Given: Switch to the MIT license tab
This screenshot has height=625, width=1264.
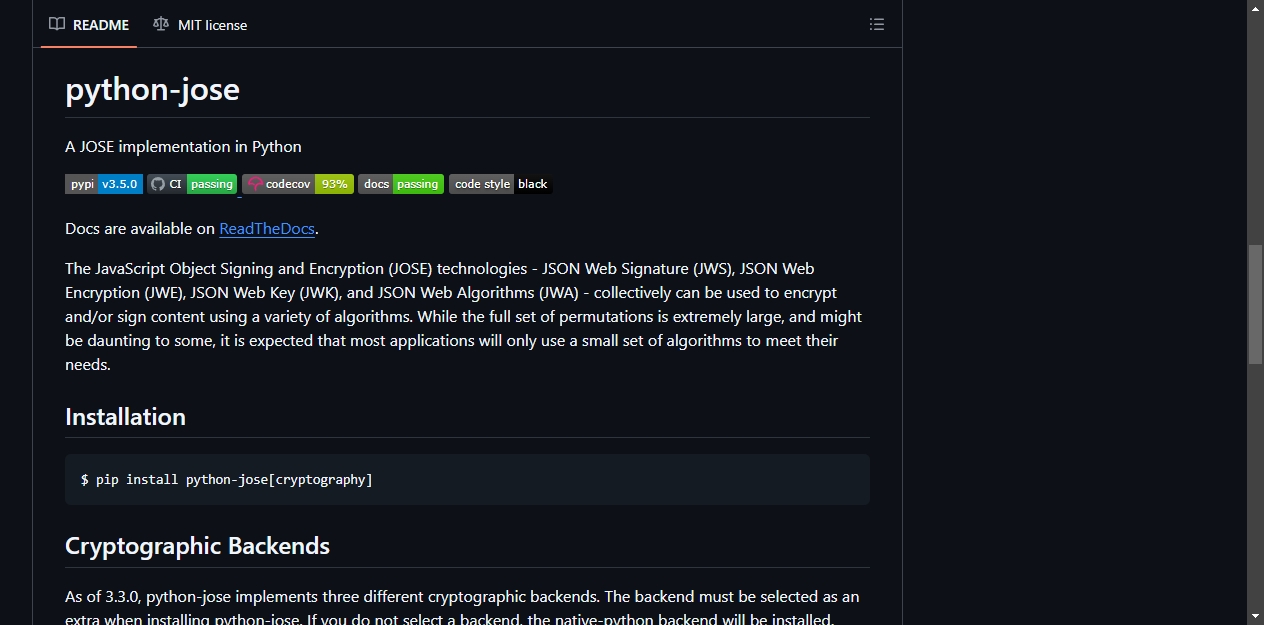Looking at the screenshot, I should (200, 24).
